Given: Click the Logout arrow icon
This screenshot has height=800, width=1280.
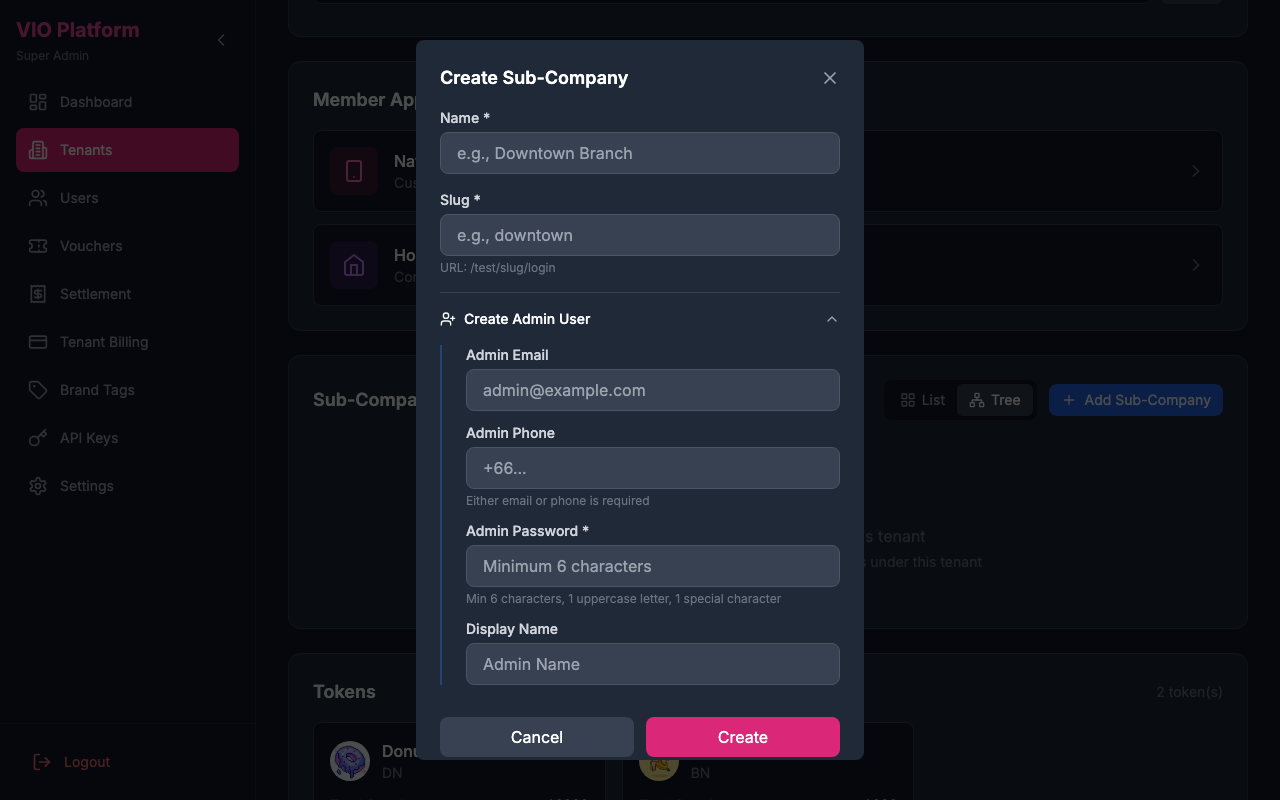Looking at the screenshot, I should click(x=40, y=761).
